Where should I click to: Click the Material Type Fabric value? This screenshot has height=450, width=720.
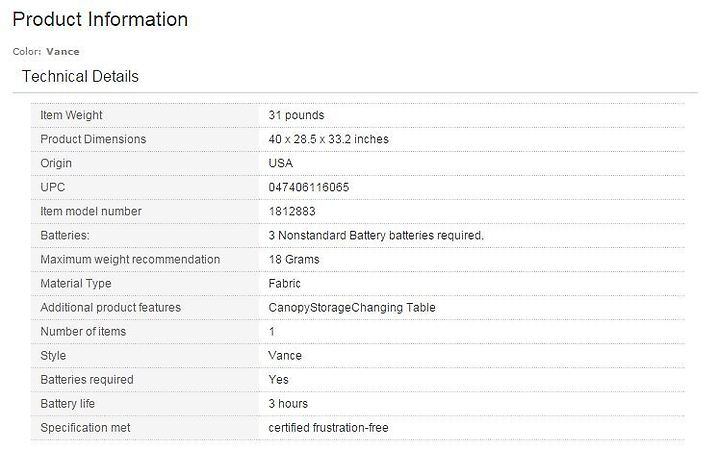click(x=285, y=283)
